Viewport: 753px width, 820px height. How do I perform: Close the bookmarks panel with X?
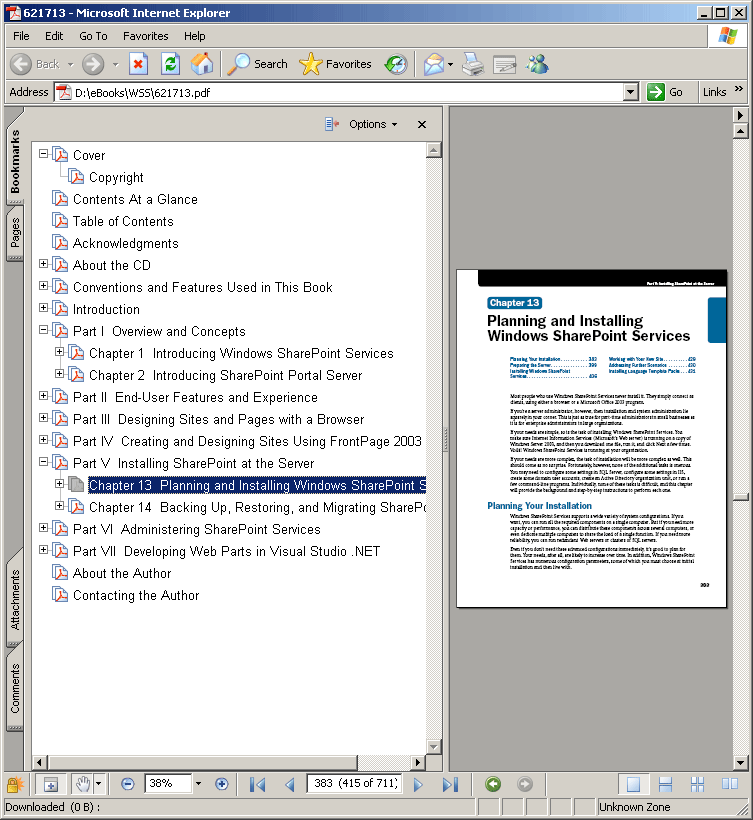tap(422, 124)
